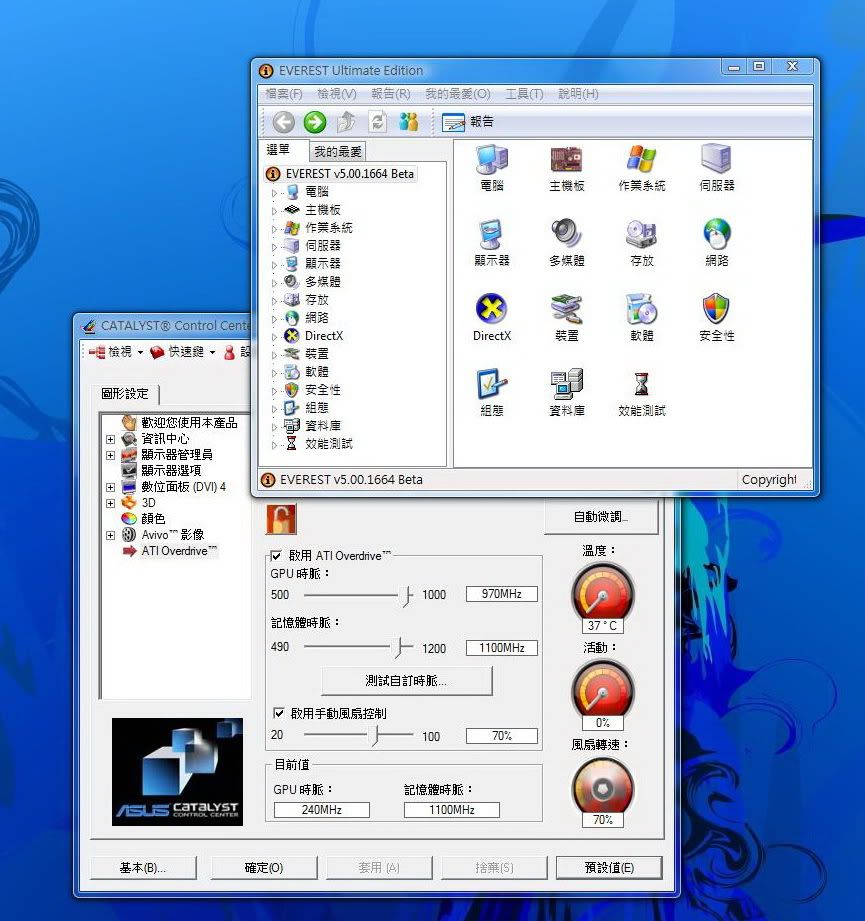Viewport: 865px width, 921px height.
Task: Open the 安全性 security shield icon in right pane
Action: [716, 318]
